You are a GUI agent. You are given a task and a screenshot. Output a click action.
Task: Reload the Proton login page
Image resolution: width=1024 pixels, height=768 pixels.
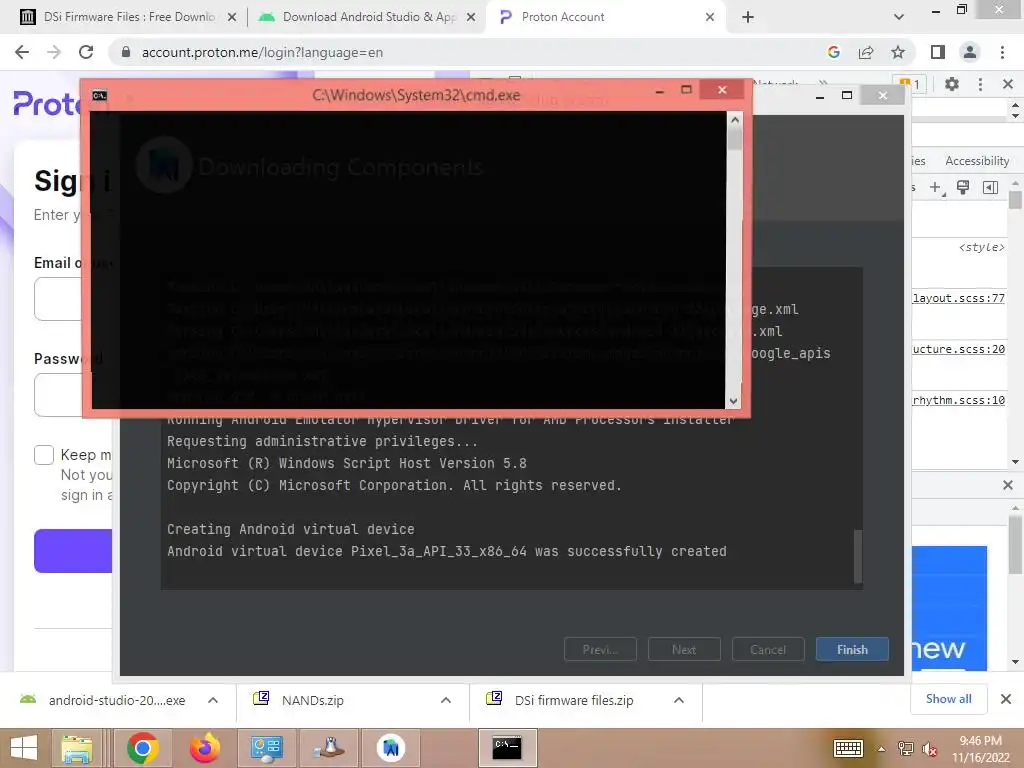(86, 52)
